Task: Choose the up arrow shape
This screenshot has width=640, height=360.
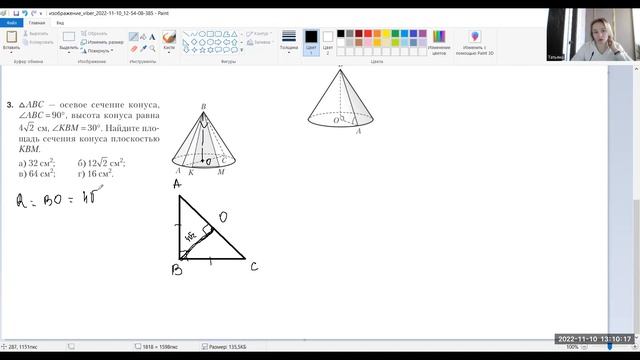Action: click(x=234, y=42)
